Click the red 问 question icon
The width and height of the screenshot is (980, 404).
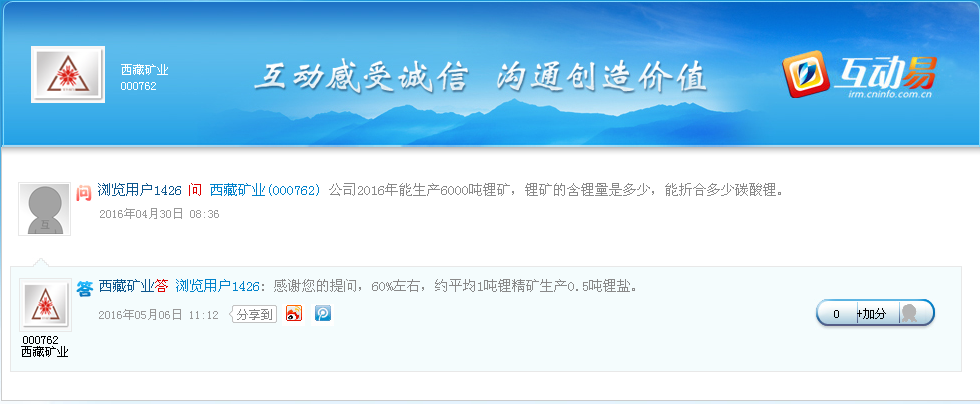pyautogui.click(x=84, y=193)
